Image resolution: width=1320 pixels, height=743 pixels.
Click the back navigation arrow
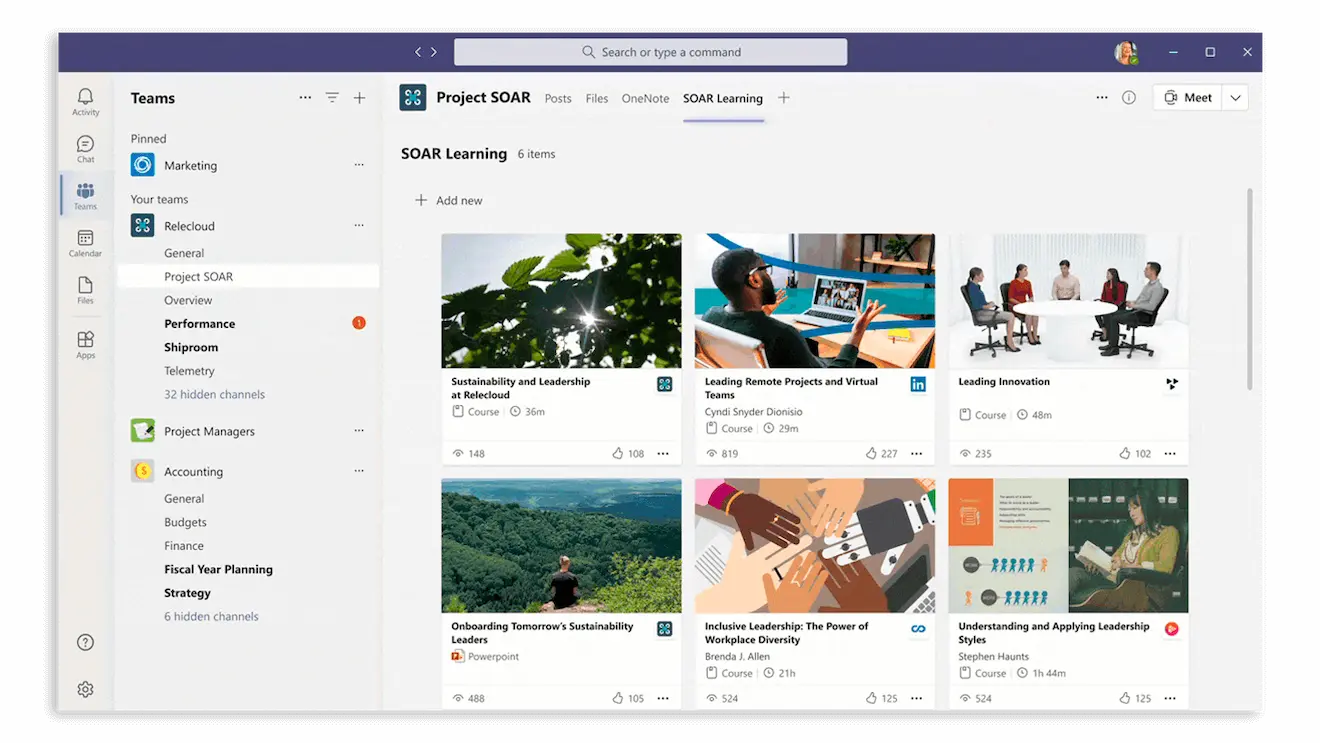coord(419,52)
